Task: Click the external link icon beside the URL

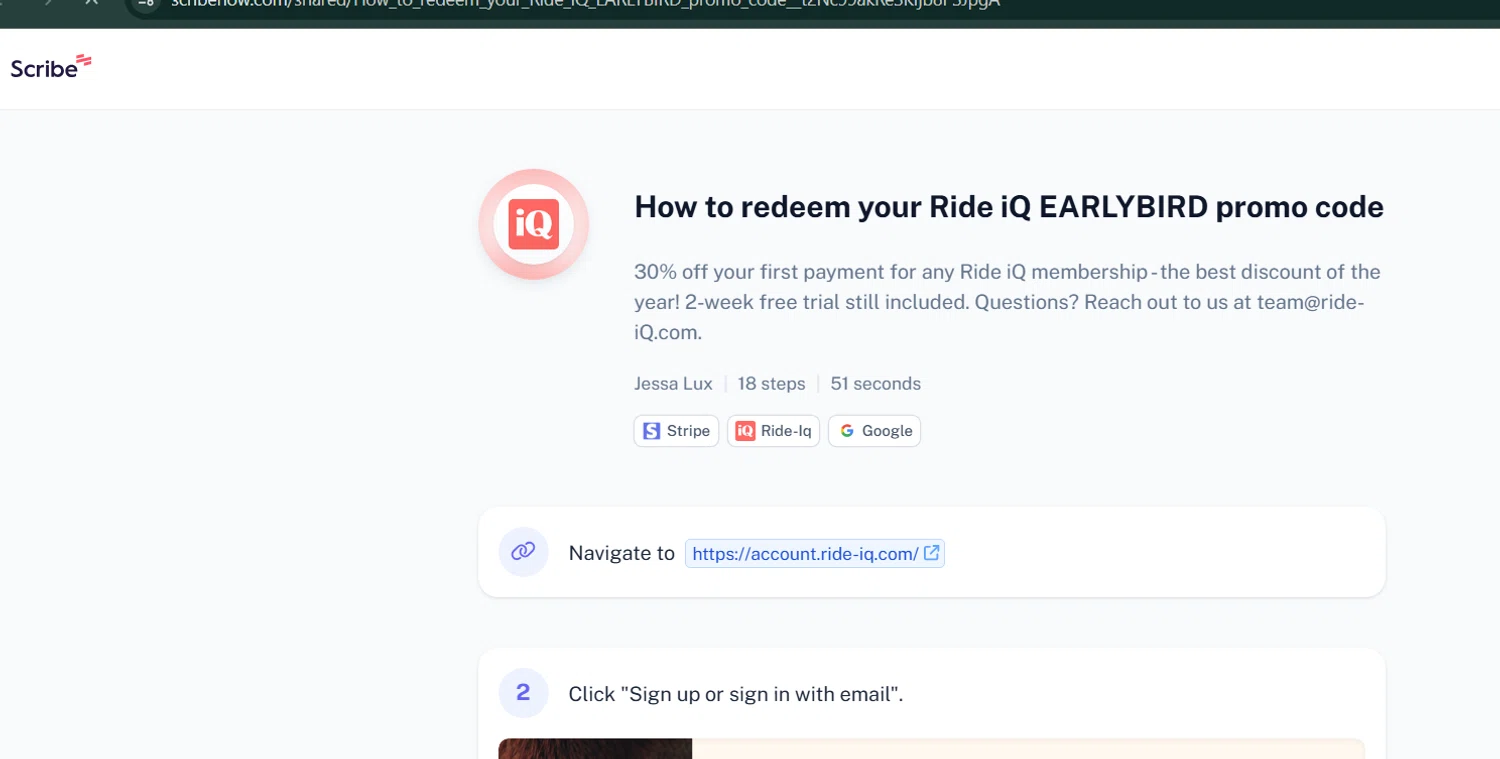Action: [x=931, y=553]
